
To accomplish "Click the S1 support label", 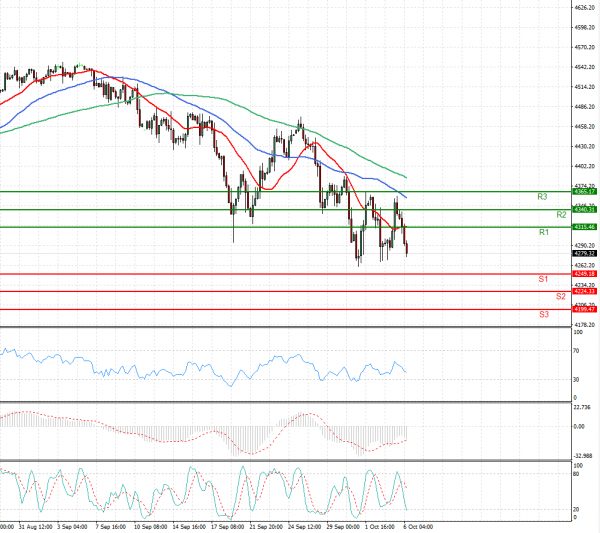I will (543, 279).
